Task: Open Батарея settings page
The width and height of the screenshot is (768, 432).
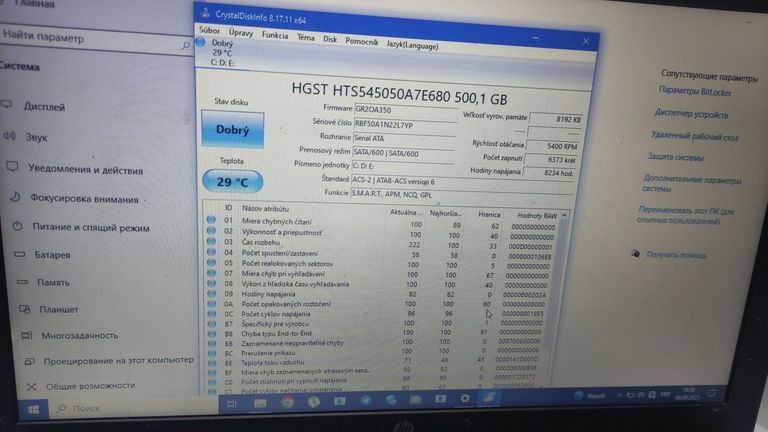Action: (x=52, y=255)
